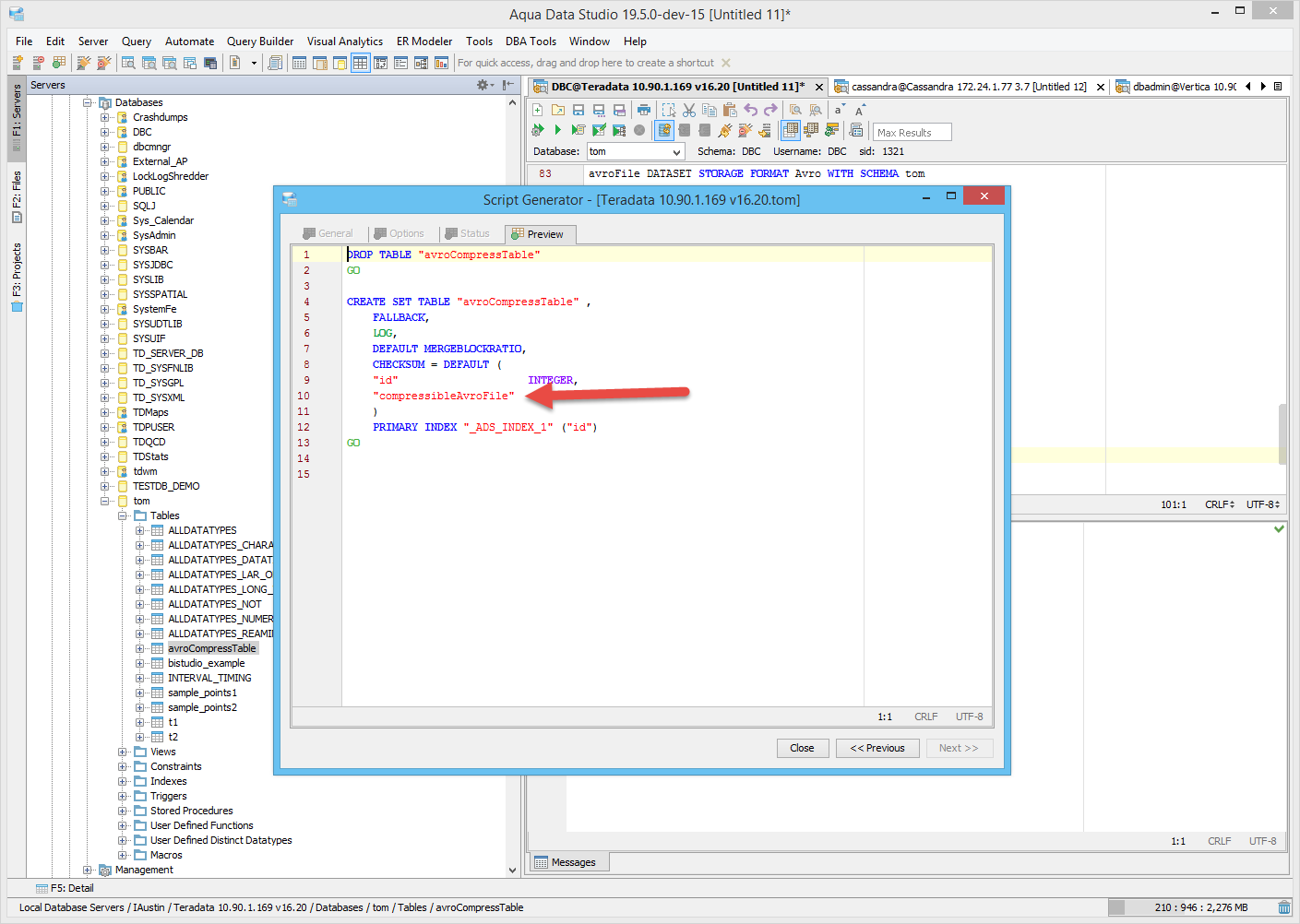Screen dimensions: 1300x924
Task: Open the CRLF line ending dropdown in editor
Action: coord(1220,504)
